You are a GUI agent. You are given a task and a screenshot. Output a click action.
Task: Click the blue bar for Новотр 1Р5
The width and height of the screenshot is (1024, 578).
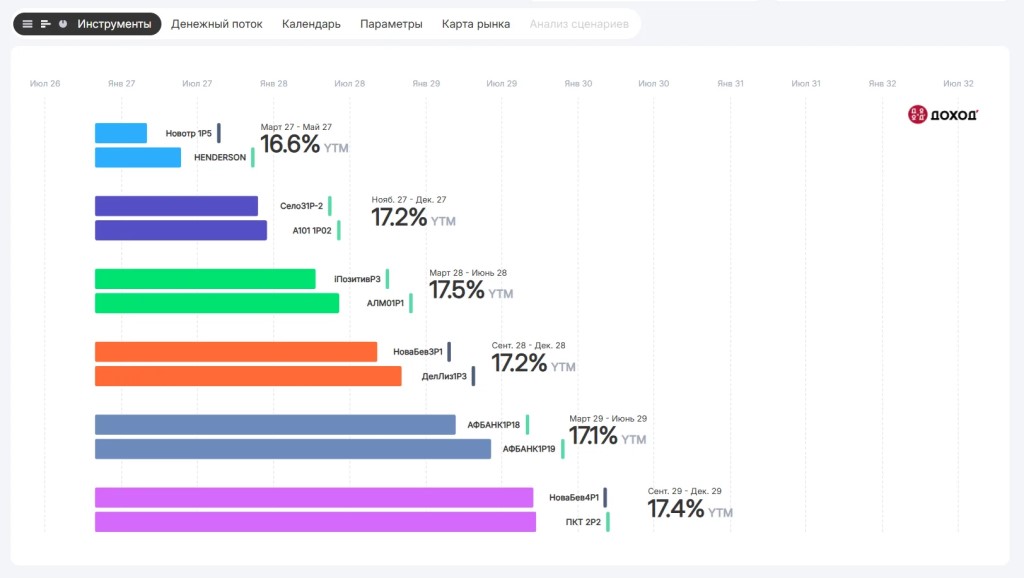click(121, 133)
